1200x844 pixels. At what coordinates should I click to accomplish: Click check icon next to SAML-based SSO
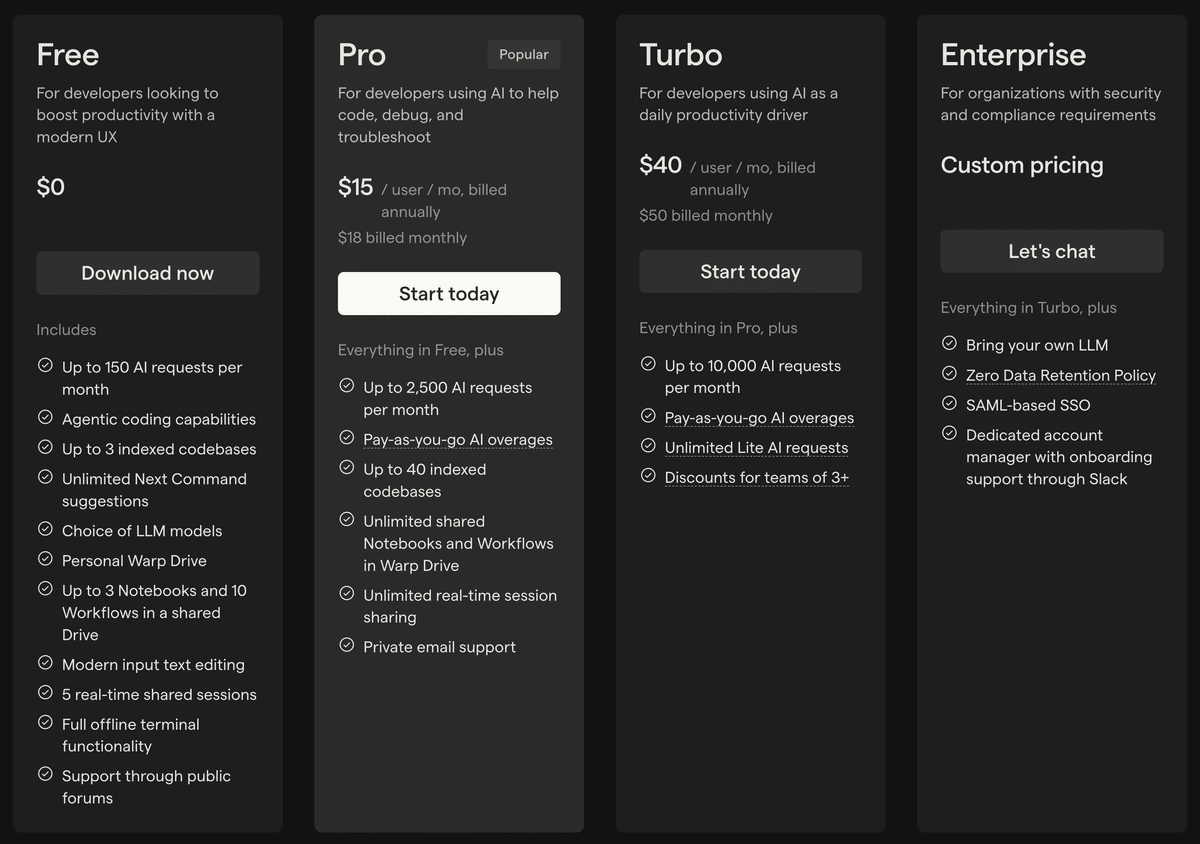[949, 403]
